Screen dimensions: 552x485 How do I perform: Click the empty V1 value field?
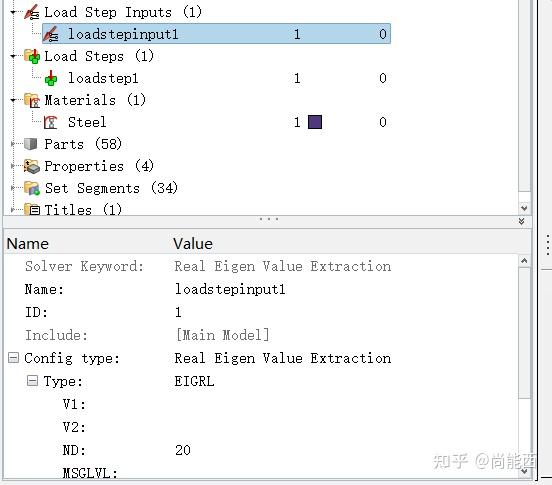345,404
